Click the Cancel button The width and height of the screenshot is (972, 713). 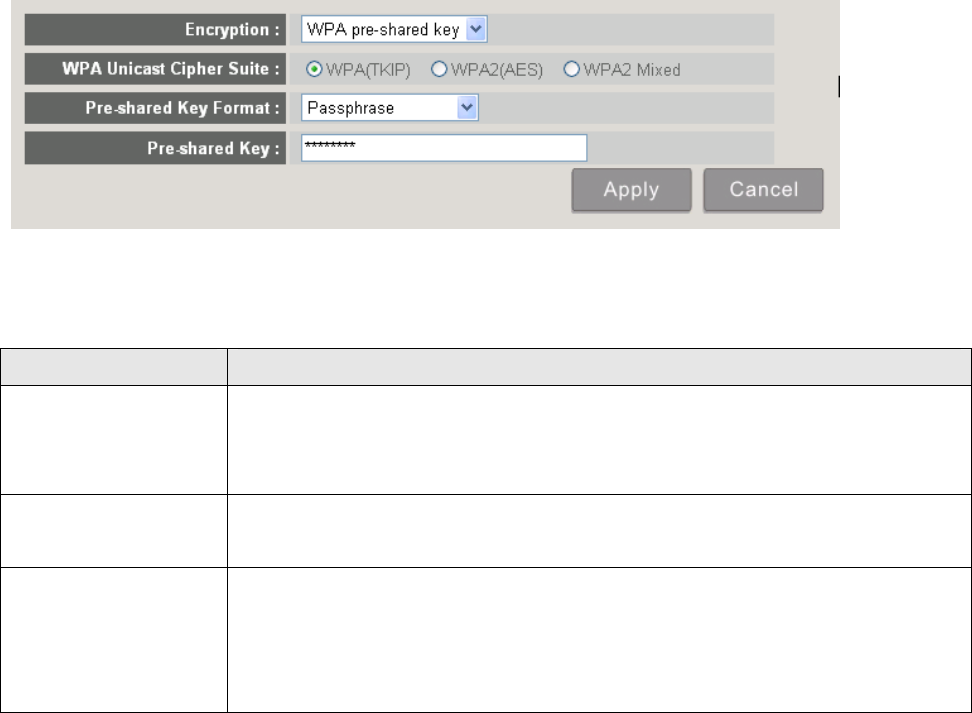[764, 190]
